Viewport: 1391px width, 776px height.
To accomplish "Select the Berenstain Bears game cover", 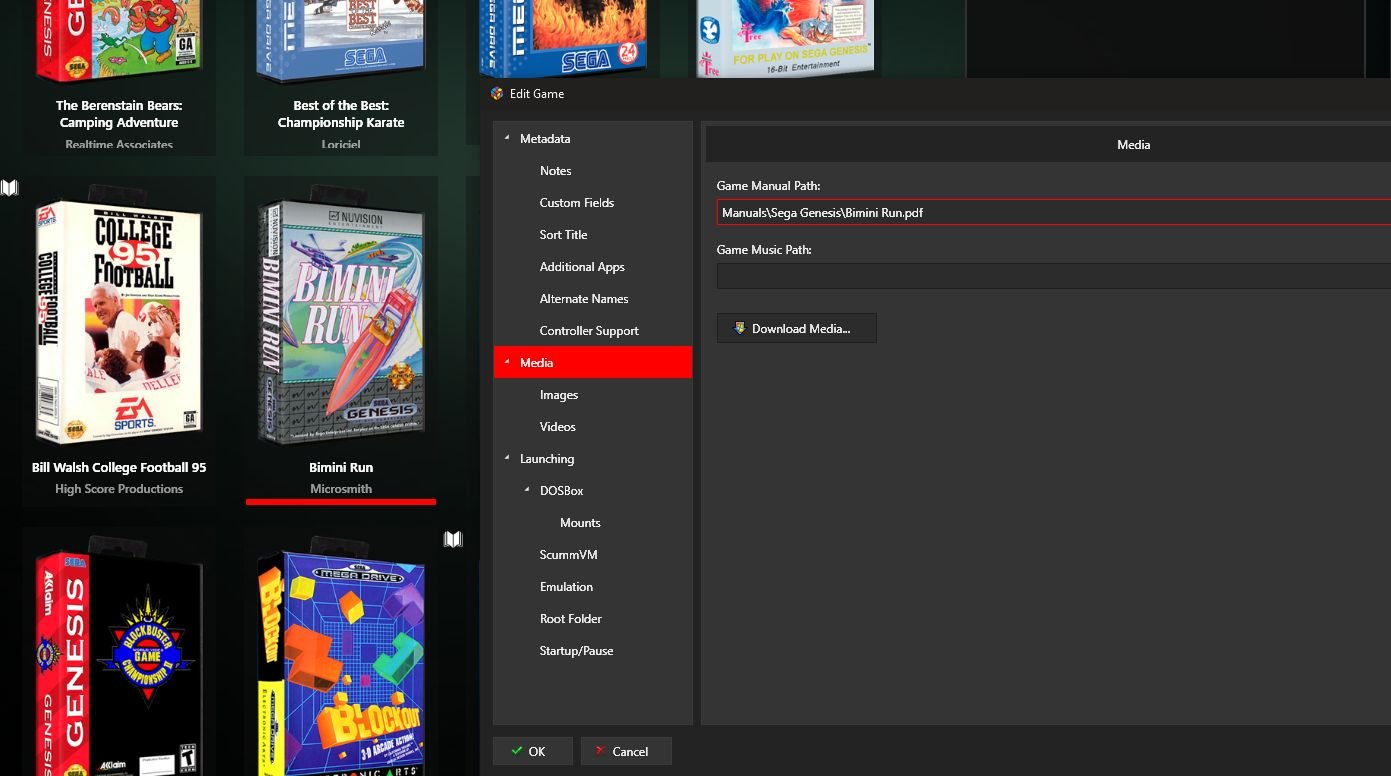I will (x=119, y=40).
